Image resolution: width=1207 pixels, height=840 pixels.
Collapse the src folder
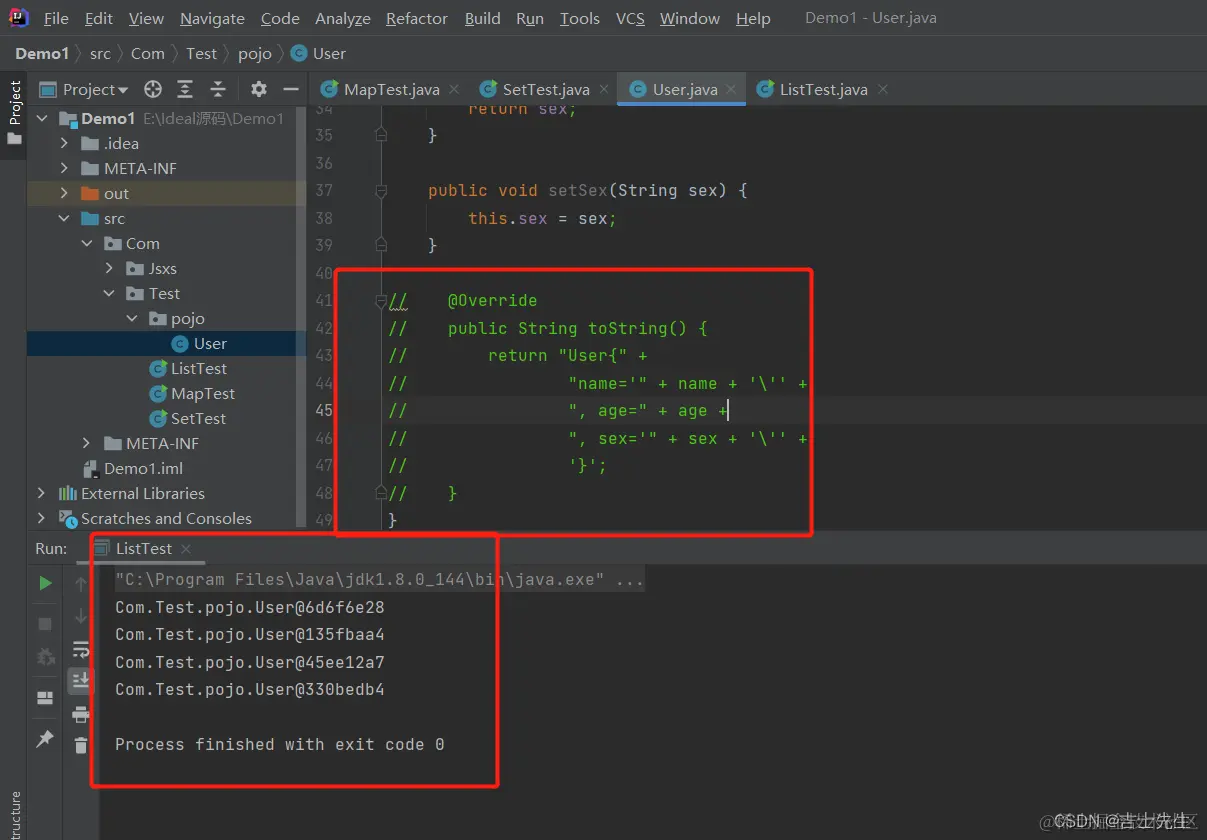(64, 218)
